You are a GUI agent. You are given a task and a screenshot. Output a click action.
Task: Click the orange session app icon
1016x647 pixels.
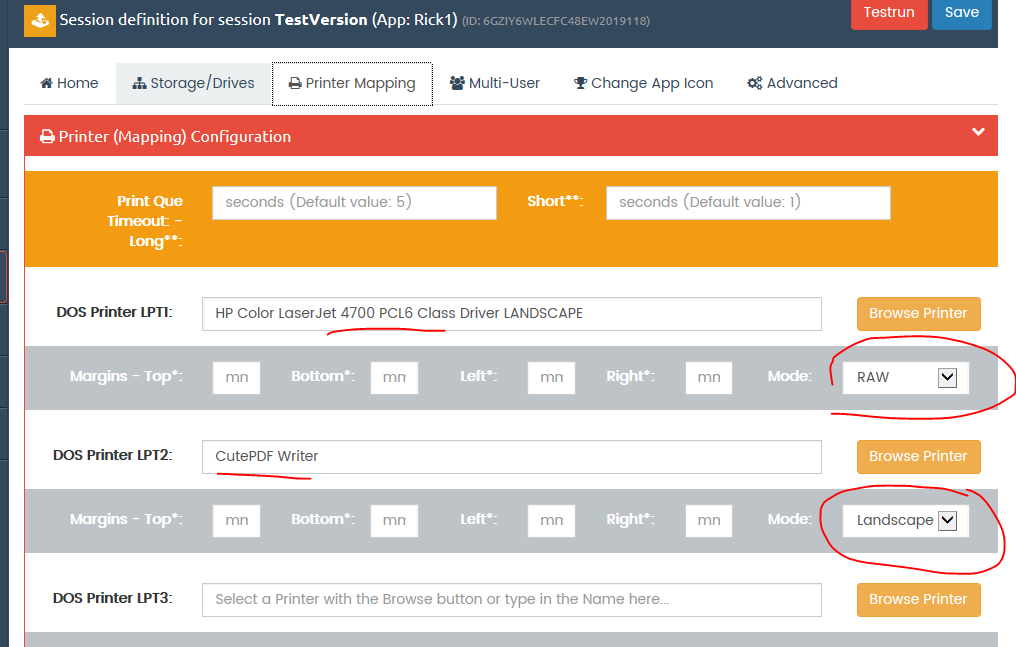(40, 21)
